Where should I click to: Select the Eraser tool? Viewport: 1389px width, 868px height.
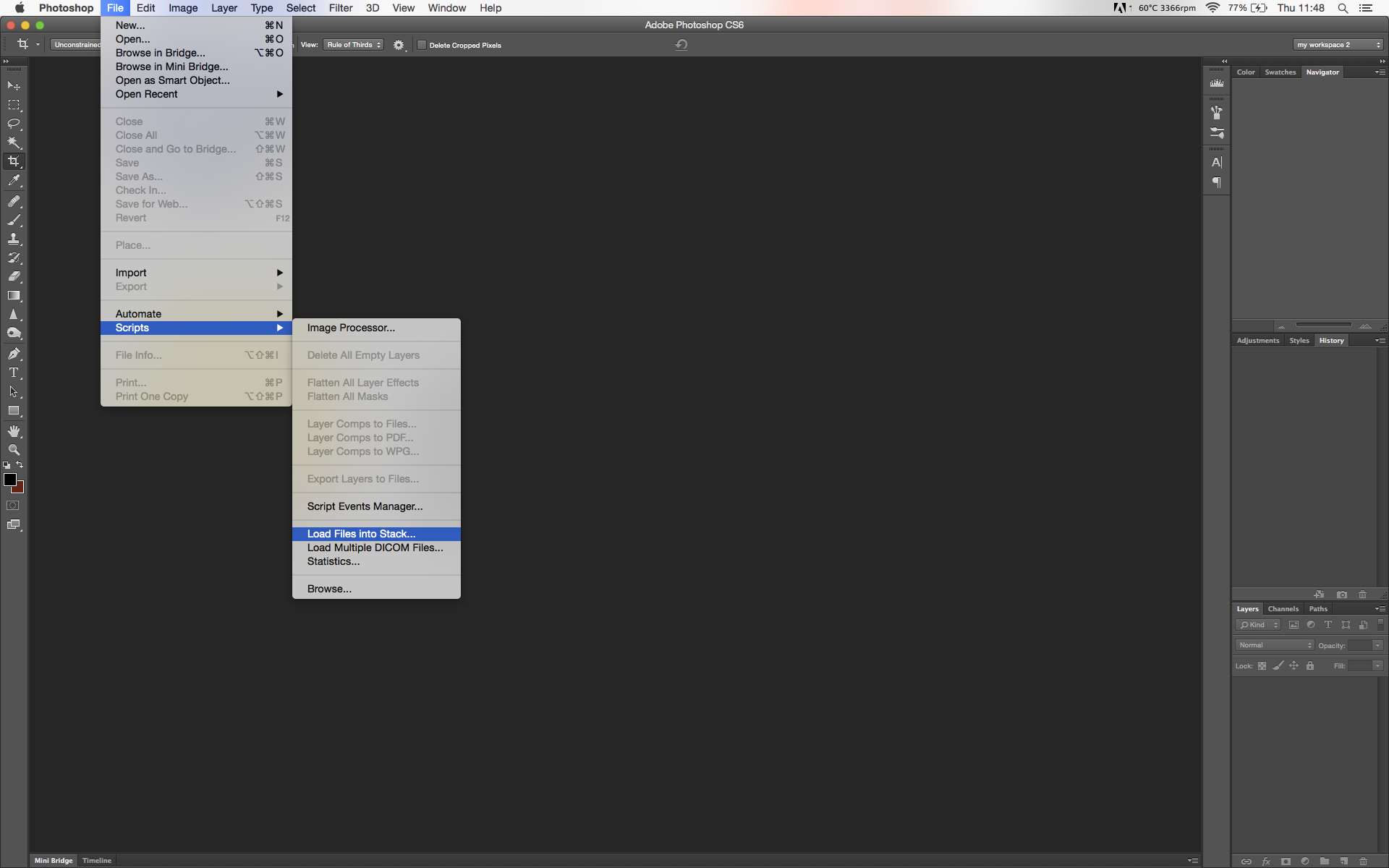(x=14, y=276)
